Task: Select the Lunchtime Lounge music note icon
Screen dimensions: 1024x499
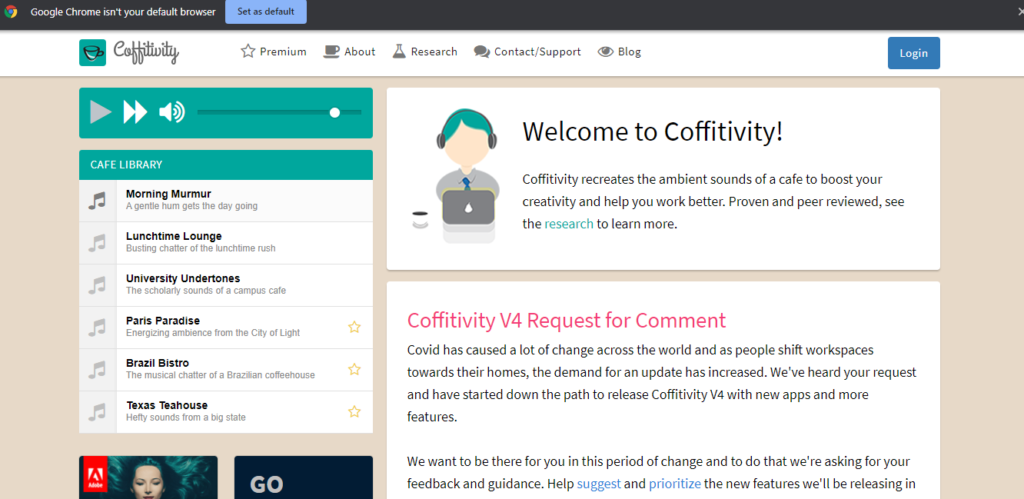Action: click(x=97, y=243)
